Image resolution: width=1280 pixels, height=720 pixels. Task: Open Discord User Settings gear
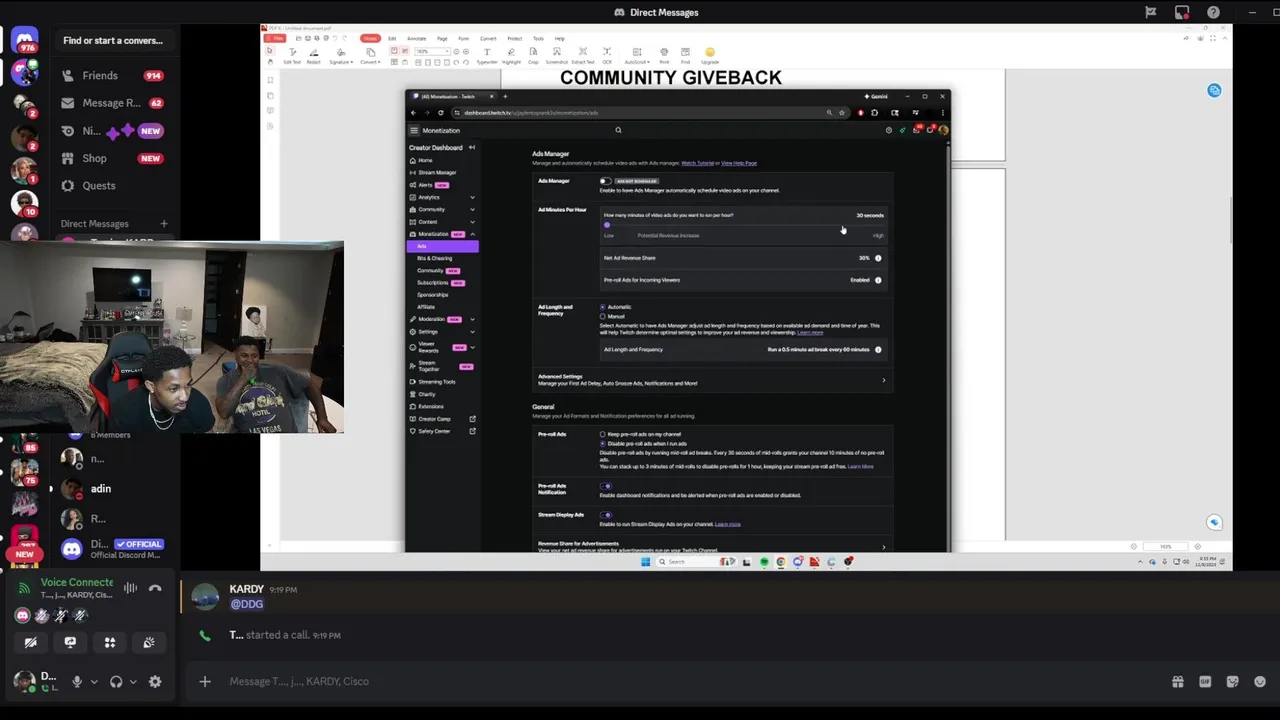pyautogui.click(x=155, y=682)
